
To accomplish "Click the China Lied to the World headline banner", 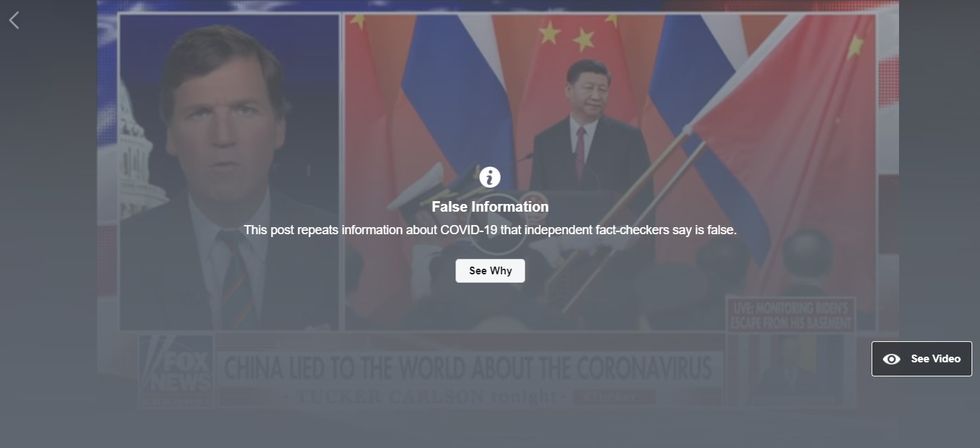I will (468, 368).
